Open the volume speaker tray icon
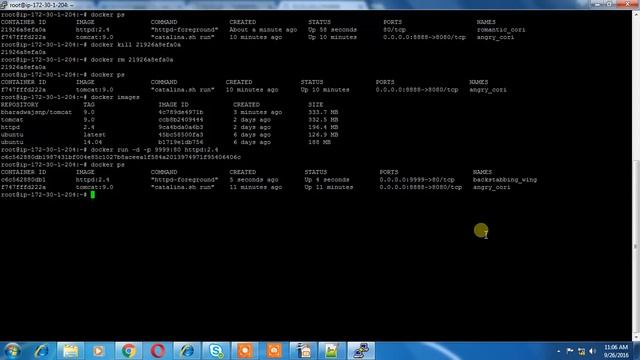 (x=592, y=351)
